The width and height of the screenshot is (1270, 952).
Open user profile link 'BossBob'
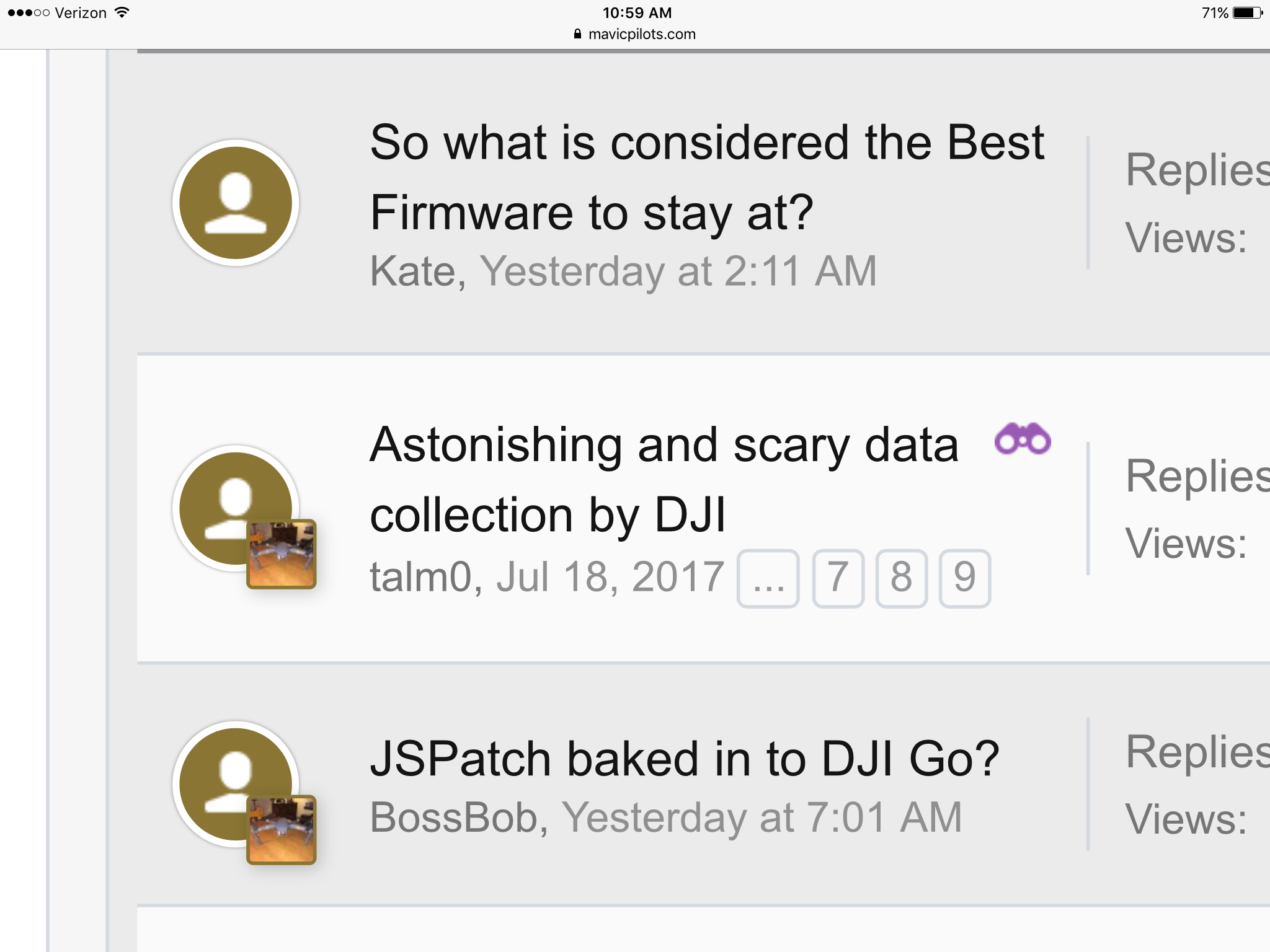pos(454,818)
